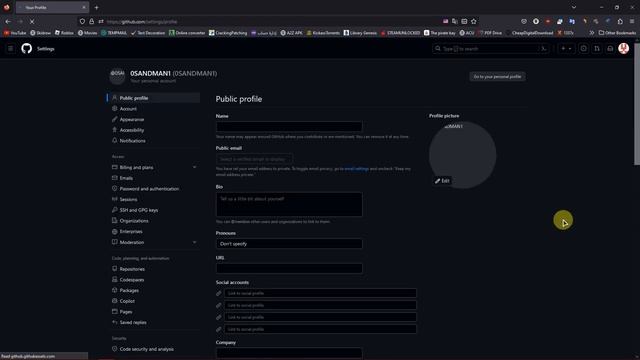Click the fourth social account link field
640x360 pixels.
(320, 329)
